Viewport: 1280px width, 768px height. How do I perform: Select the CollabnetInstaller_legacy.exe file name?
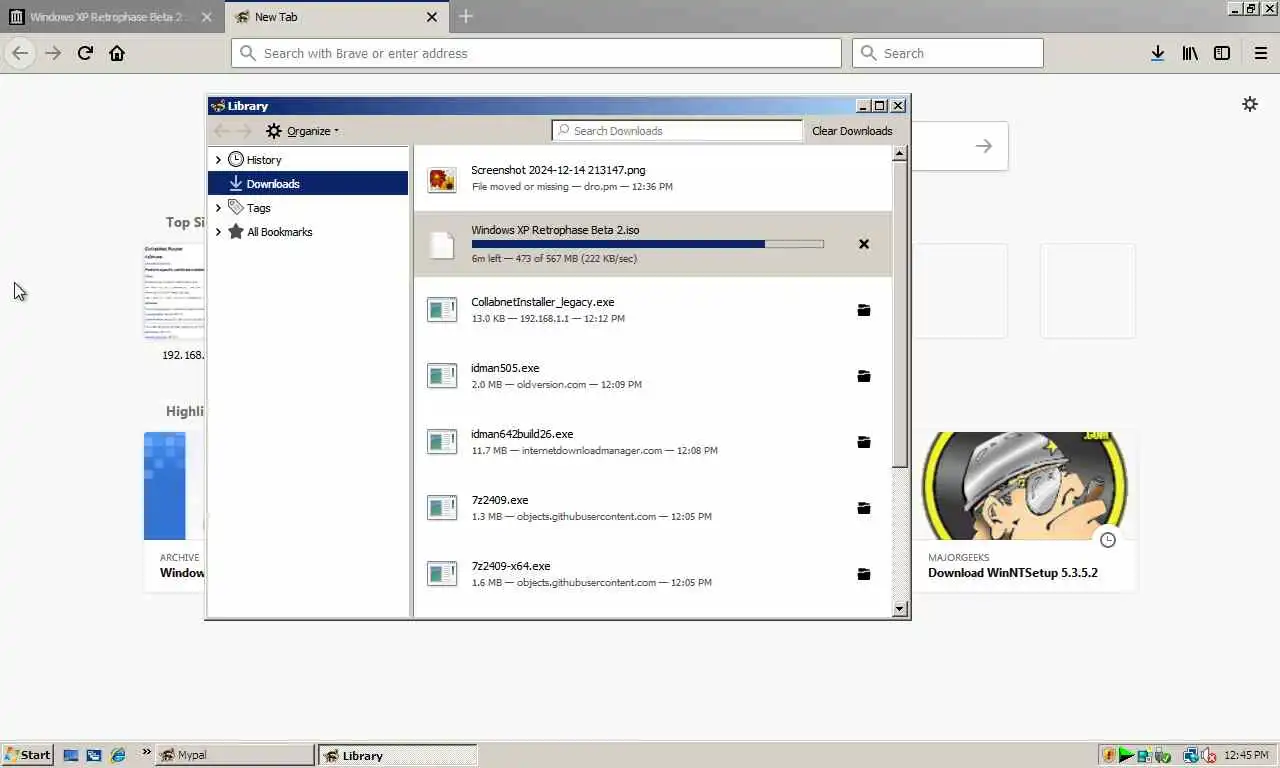coord(542,302)
